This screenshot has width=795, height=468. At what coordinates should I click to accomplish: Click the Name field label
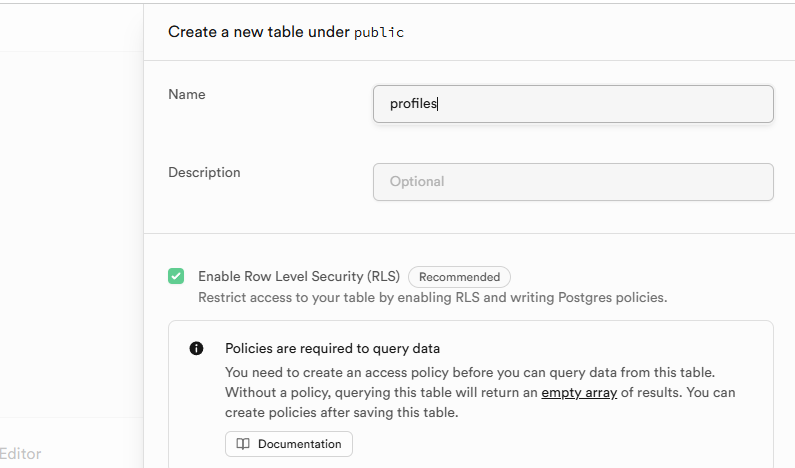coord(187,94)
